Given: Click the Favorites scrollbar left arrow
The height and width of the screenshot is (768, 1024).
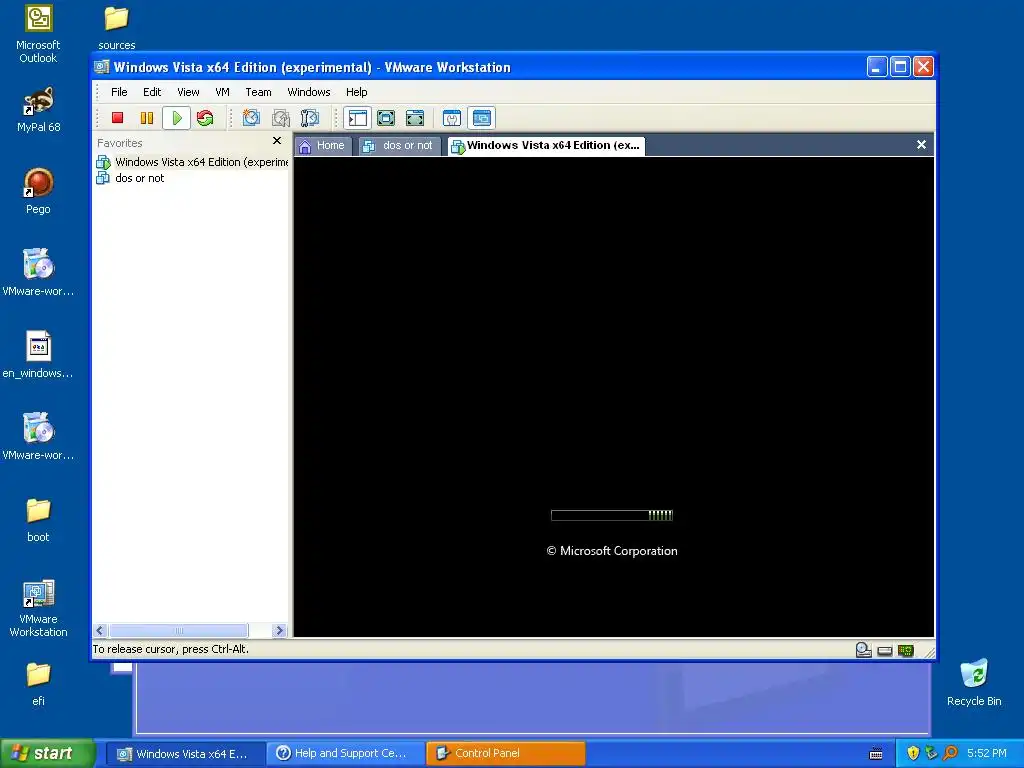Looking at the screenshot, I should coord(100,630).
